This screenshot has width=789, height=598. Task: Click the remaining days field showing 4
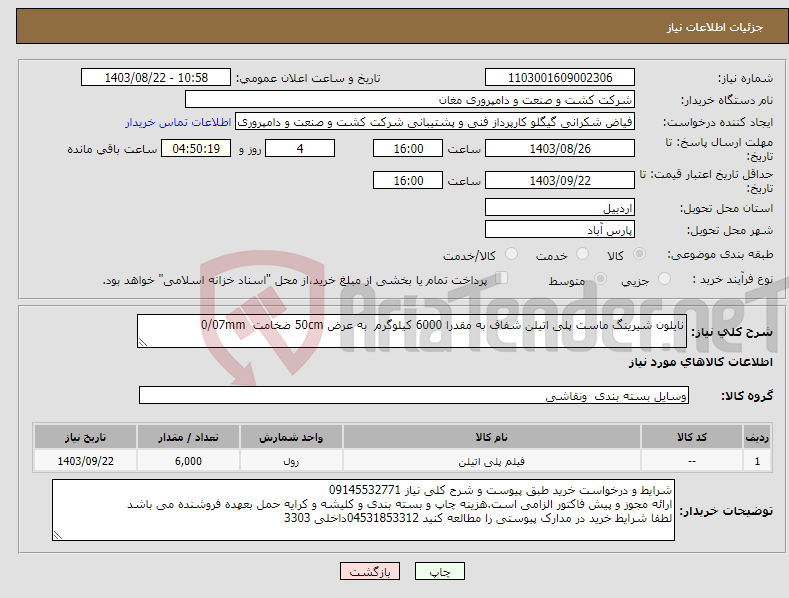[x=300, y=148]
